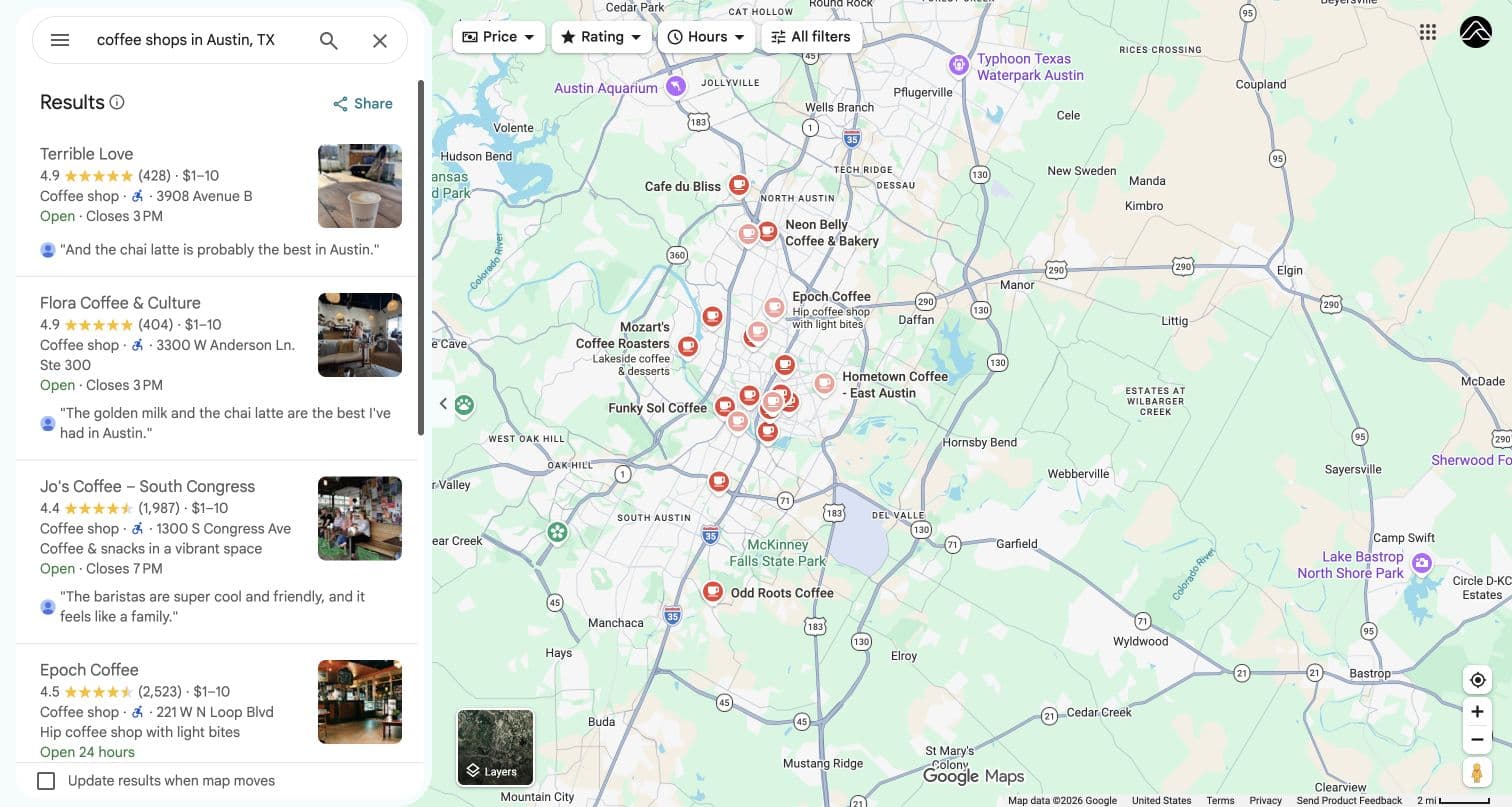Click the coffee pin near South Austin

(718, 482)
